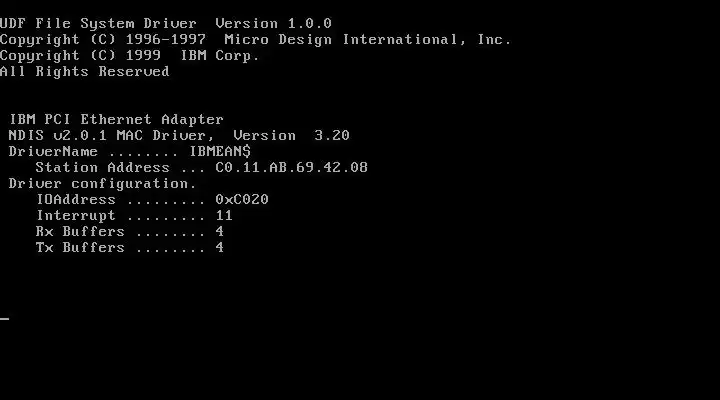Select the Micro Design International, Inc. text
This screenshot has width=720, height=400.
tap(367, 40)
